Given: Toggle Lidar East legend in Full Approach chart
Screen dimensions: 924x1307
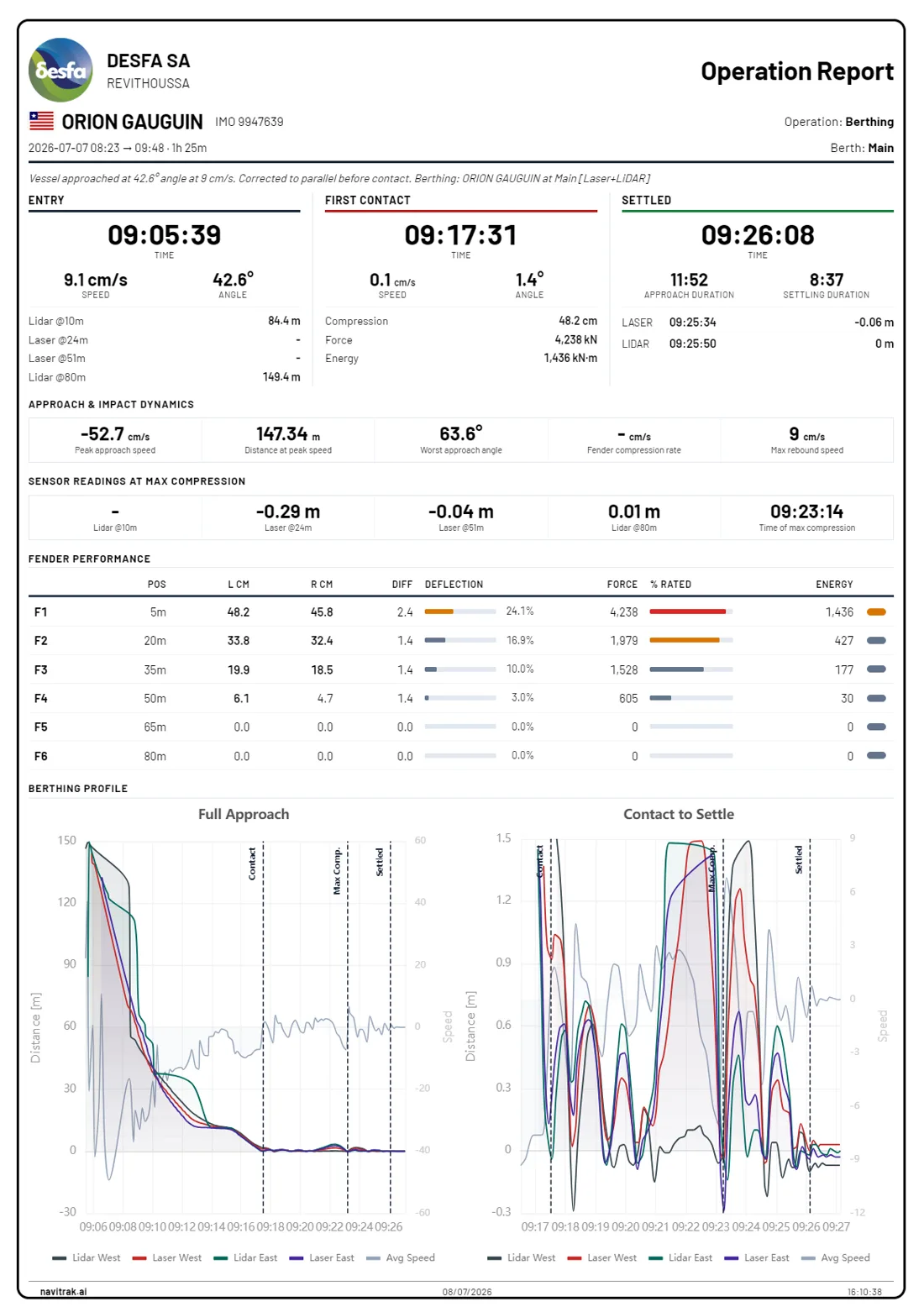Looking at the screenshot, I should click(x=246, y=1257).
